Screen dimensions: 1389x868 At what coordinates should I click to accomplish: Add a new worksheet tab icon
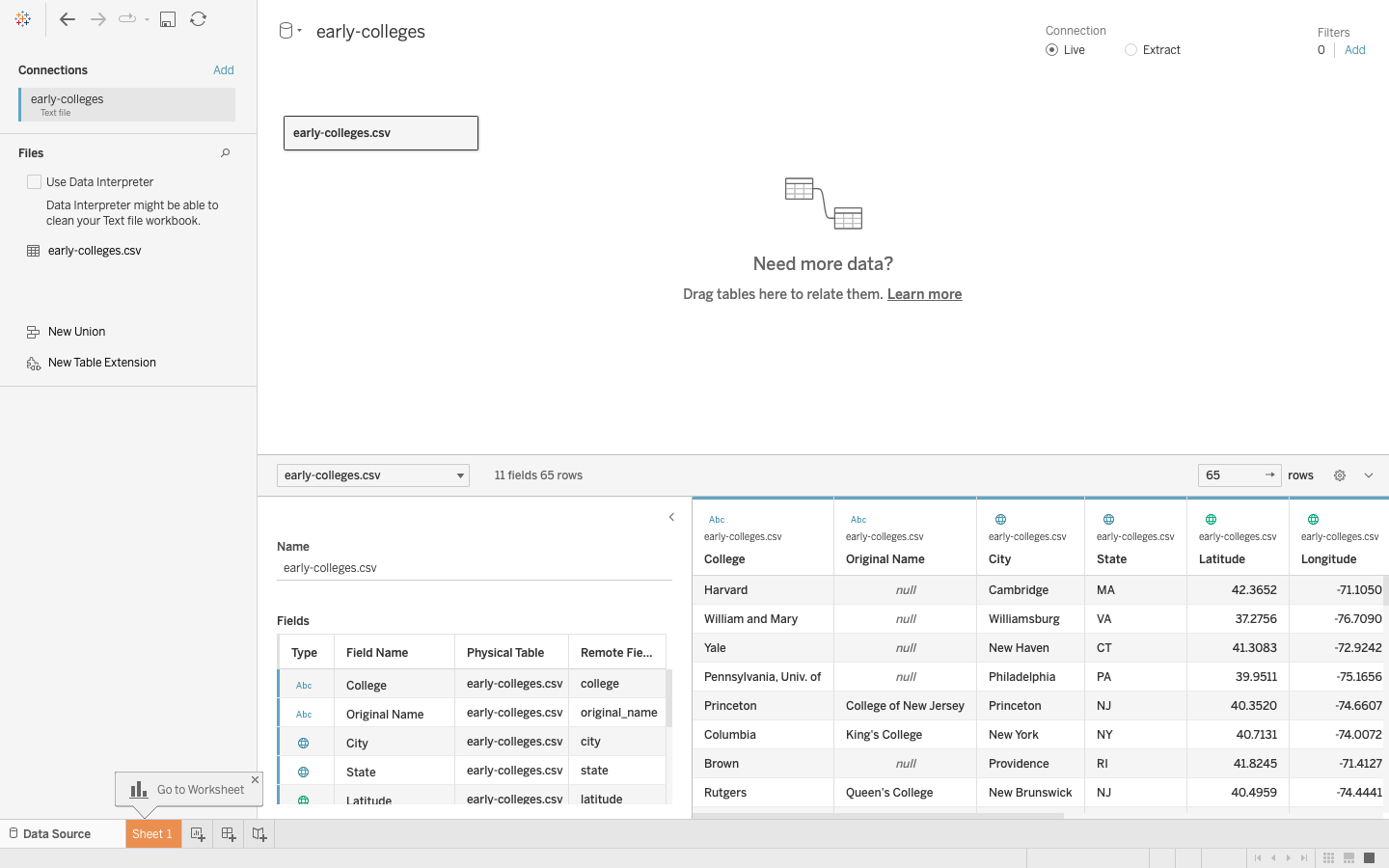coord(198,834)
